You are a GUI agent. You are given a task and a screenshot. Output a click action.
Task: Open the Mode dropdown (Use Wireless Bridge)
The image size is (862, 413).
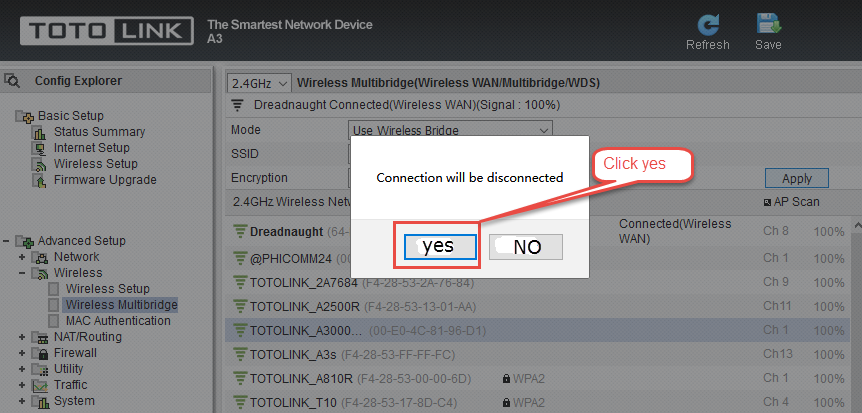point(450,130)
